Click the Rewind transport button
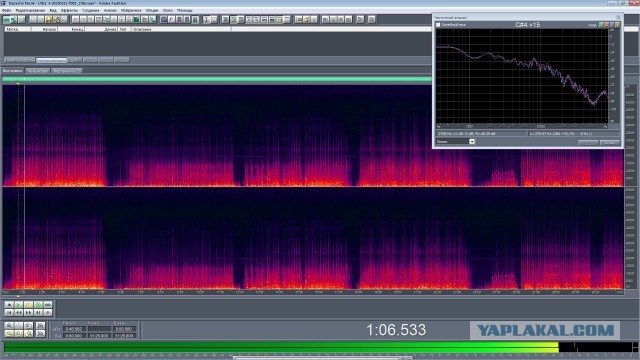The image size is (640, 360). 19,313
